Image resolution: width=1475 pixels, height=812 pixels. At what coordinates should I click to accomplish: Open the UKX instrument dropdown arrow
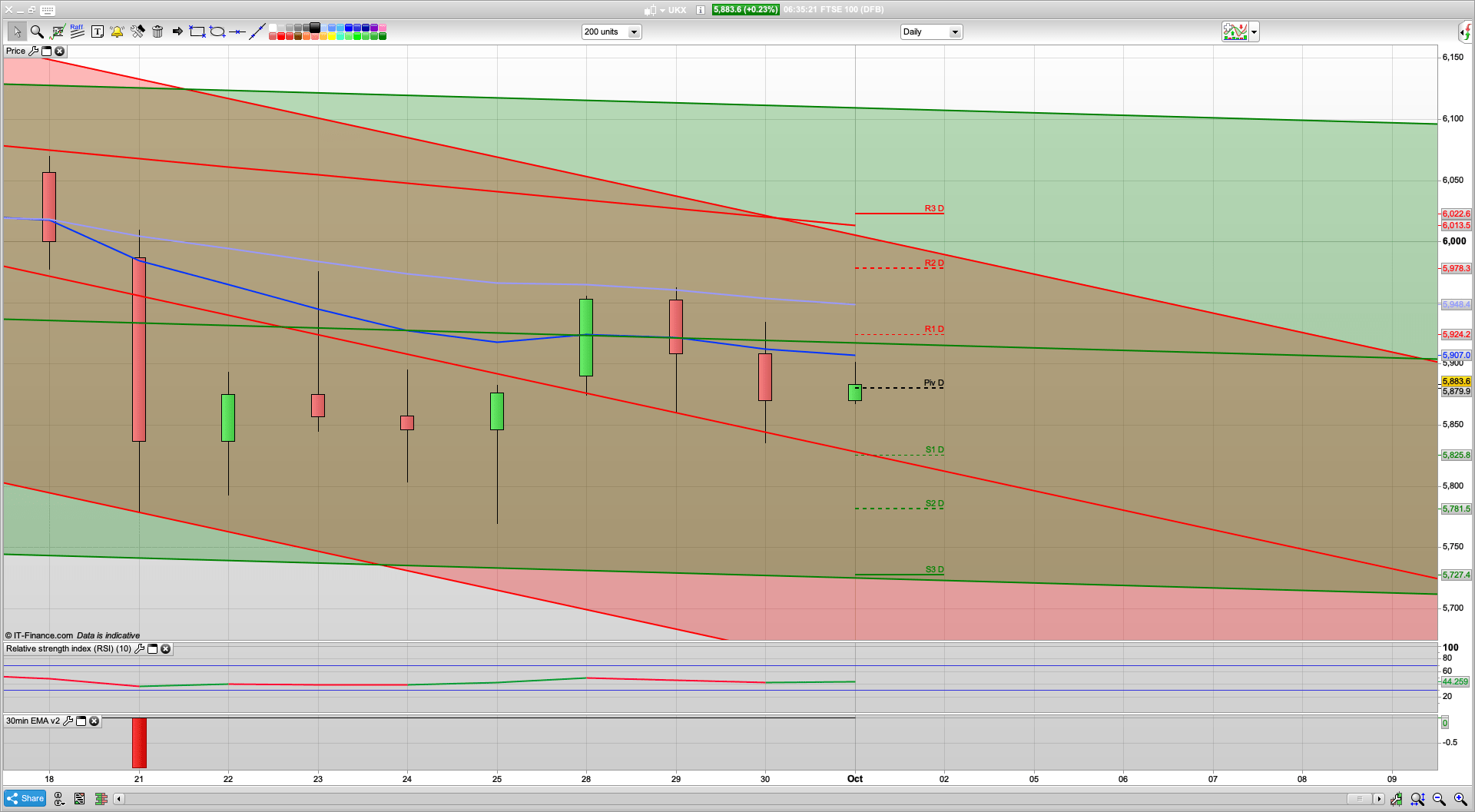tap(663, 10)
